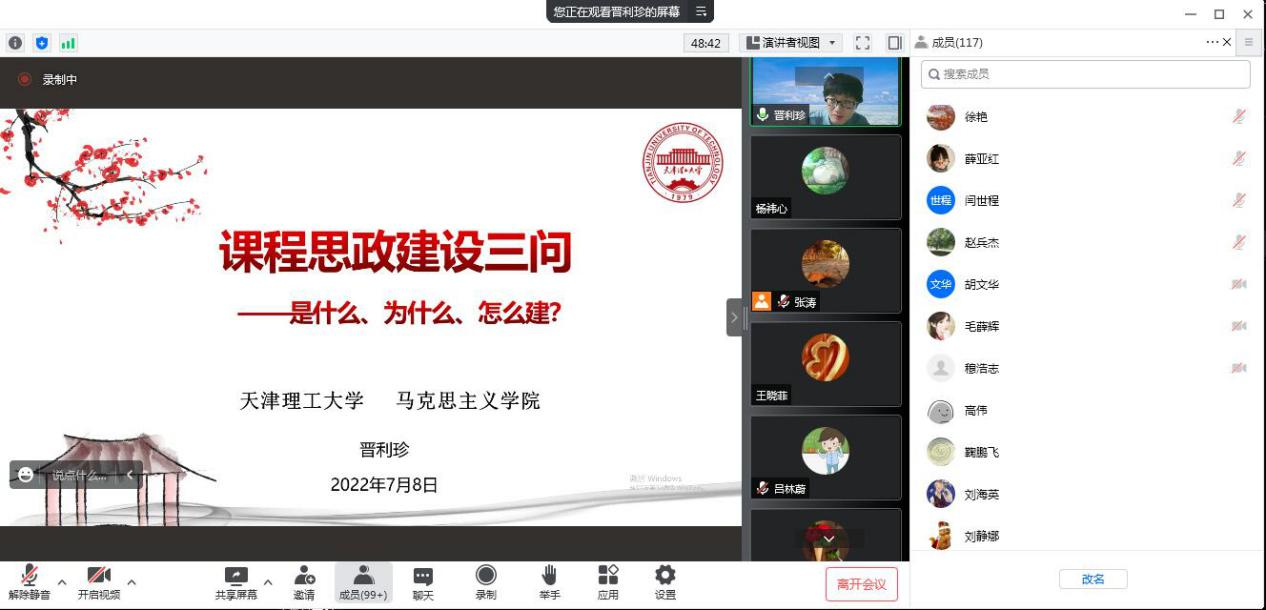
Task: Collapse the video thumbnail strip chevron
Action: (x=734, y=317)
